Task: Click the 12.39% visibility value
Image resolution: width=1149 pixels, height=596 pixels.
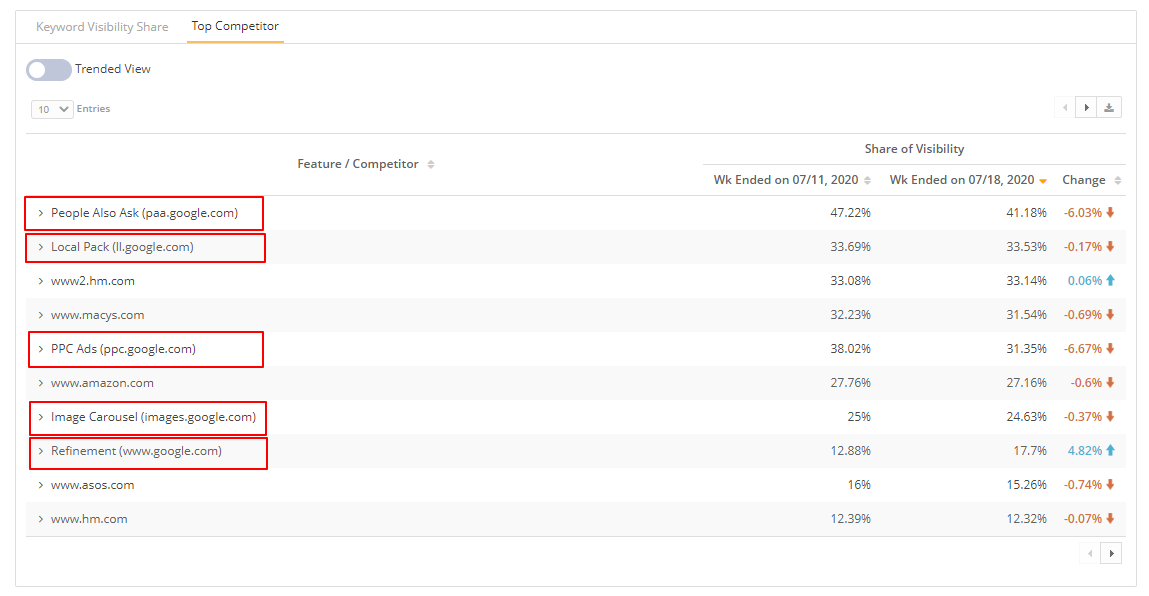Action: (850, 519)
